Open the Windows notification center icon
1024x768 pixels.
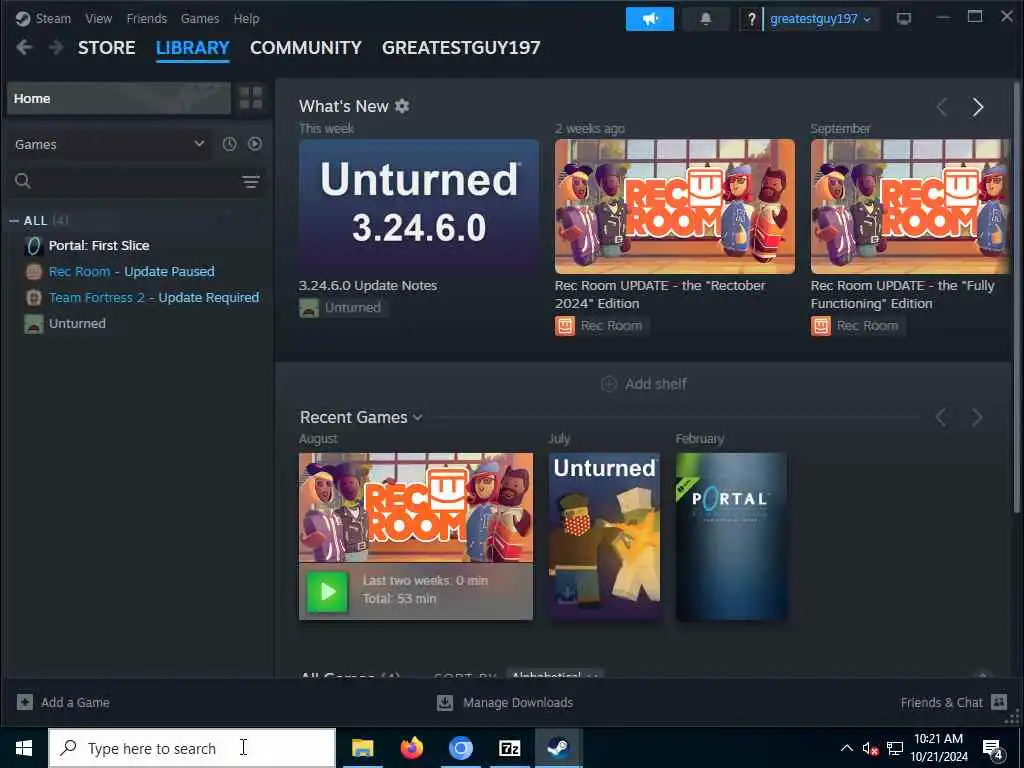coord(993,749)
